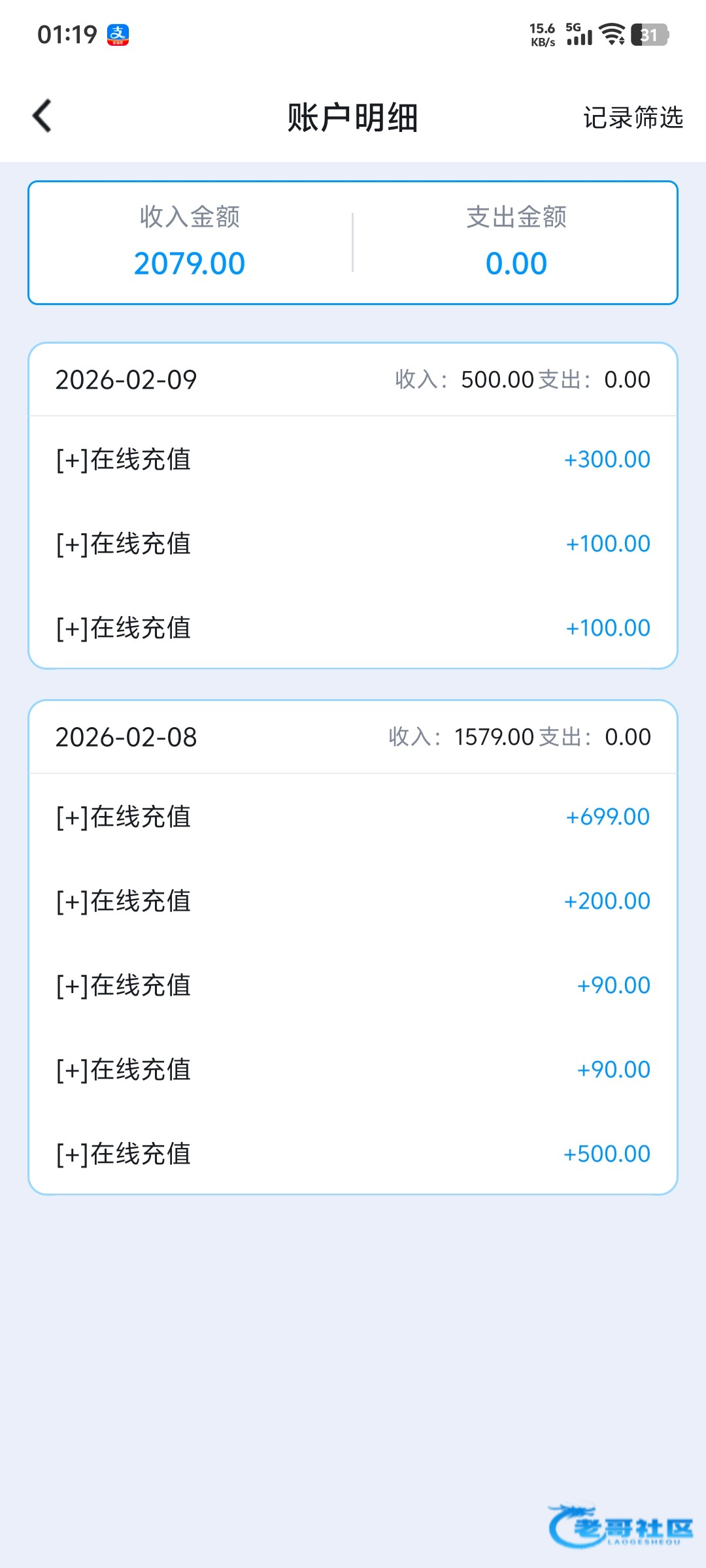The width and height of the screenshot is (706, 1568).
Task: Tap the battery indicator icon
Action: click(649, 35)
